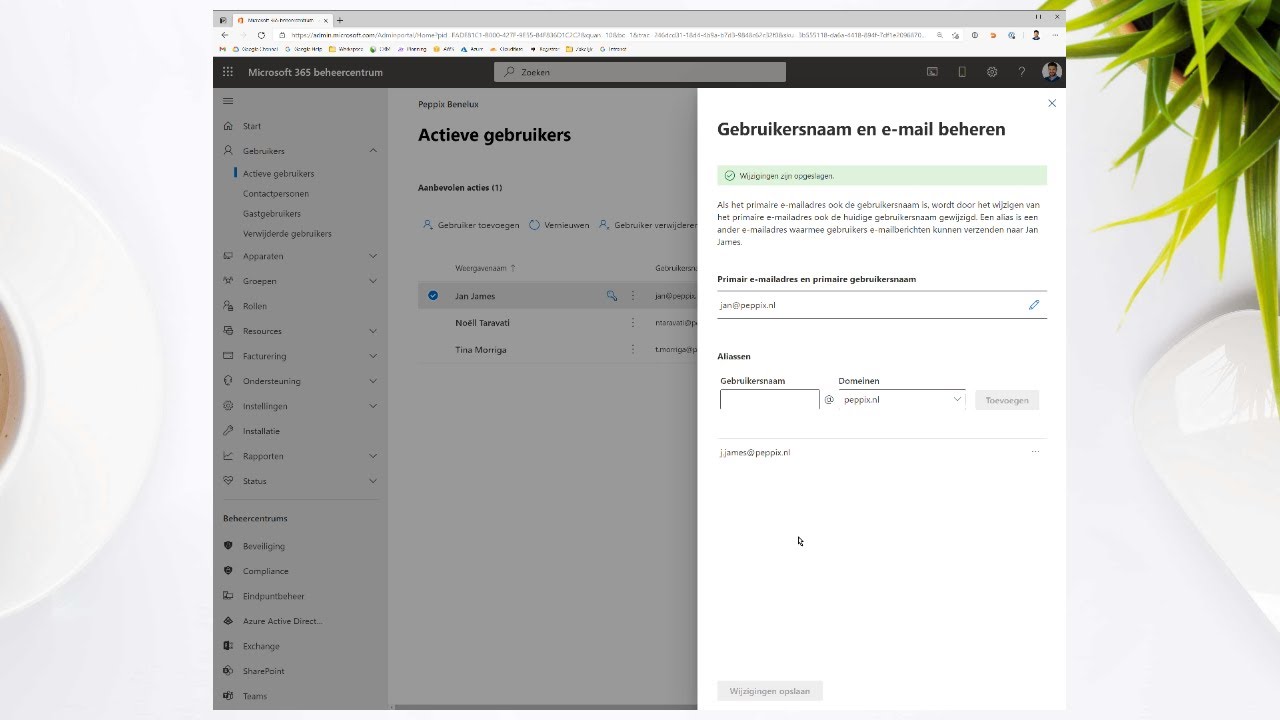This screenshot has width=1280, height=720.
Task: Collapse the navigation menu with hamburger icon
Action: [x=228, y=101]
